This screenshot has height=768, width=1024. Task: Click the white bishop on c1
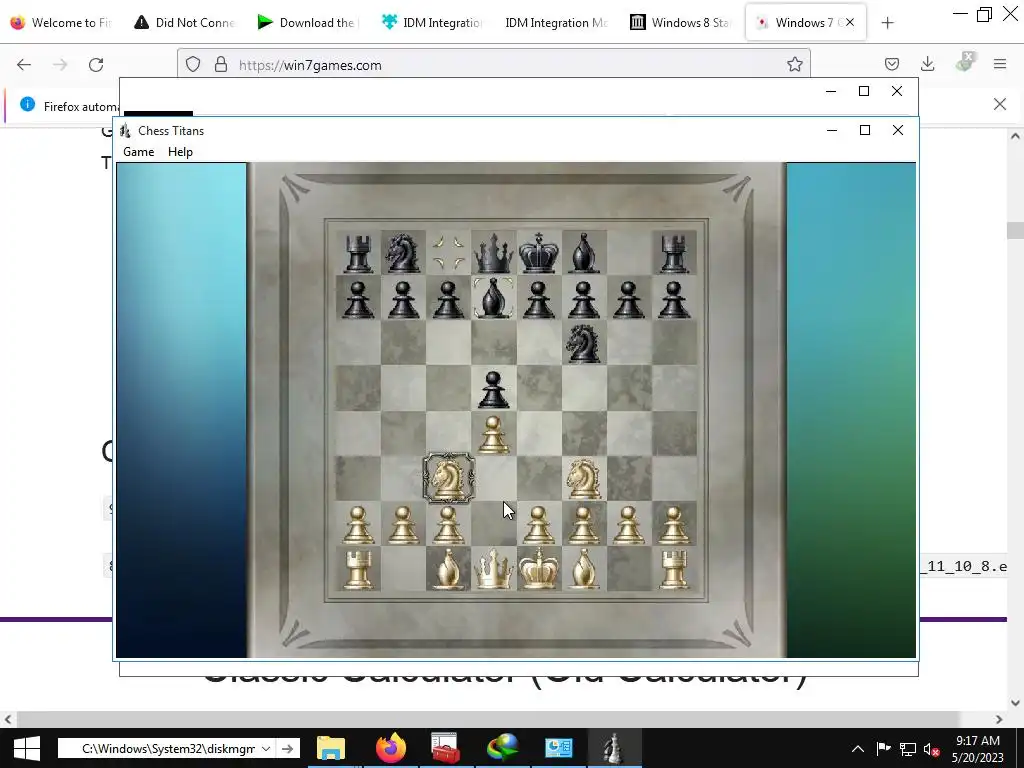(x=449, y=569)
